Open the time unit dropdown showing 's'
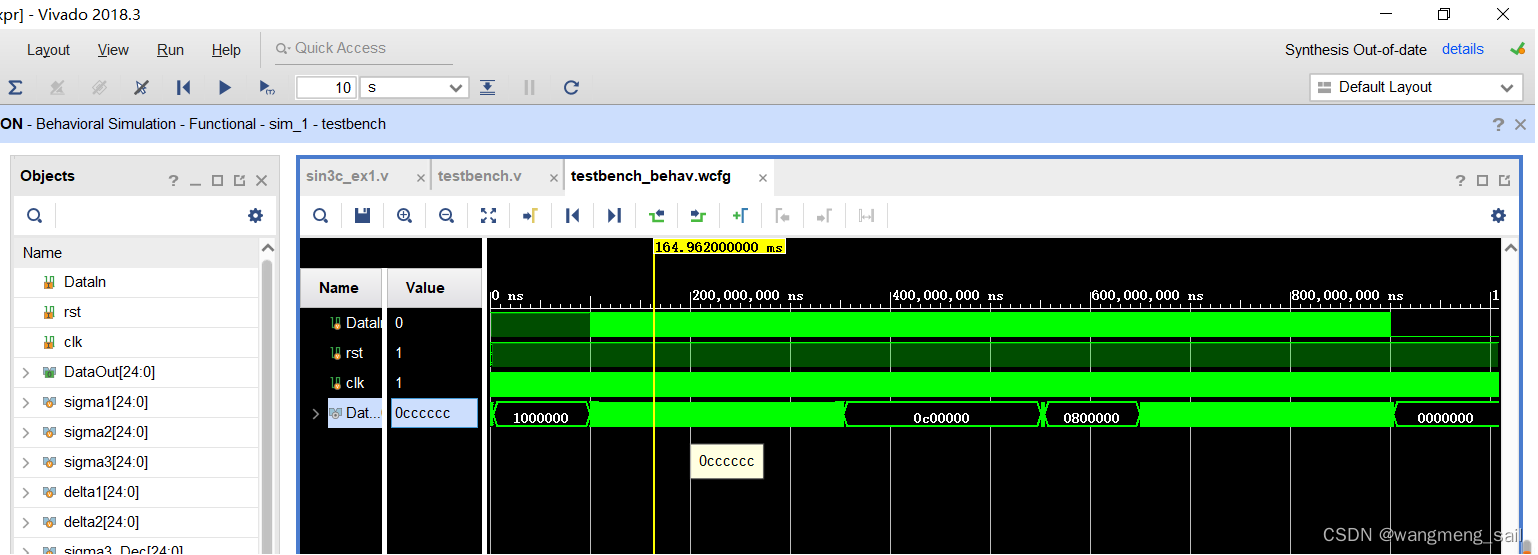The image size is (1538, 555). click(414, 87)
